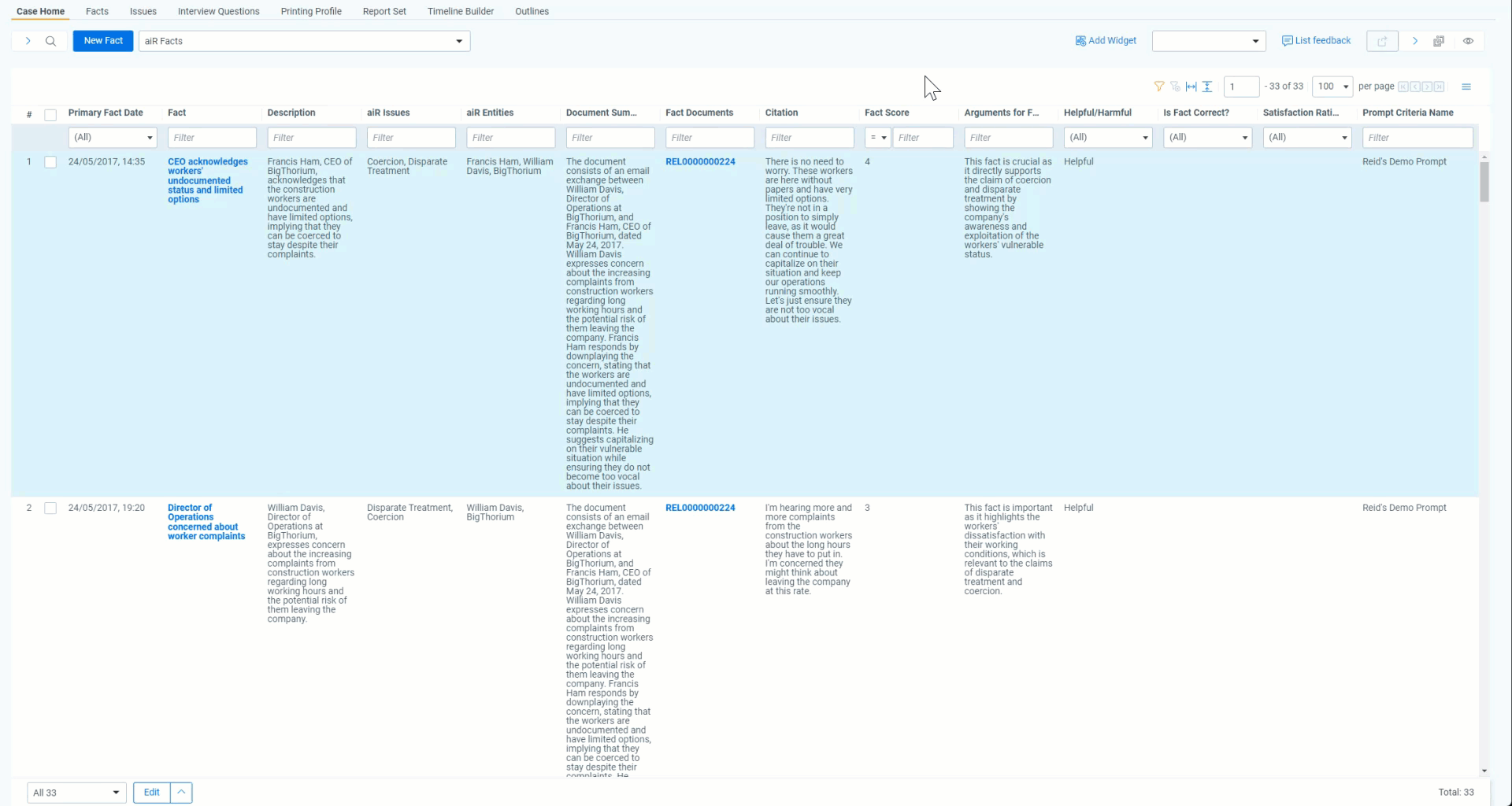
Task: Go to next page pagination icon
Action: click(1427, 87)
